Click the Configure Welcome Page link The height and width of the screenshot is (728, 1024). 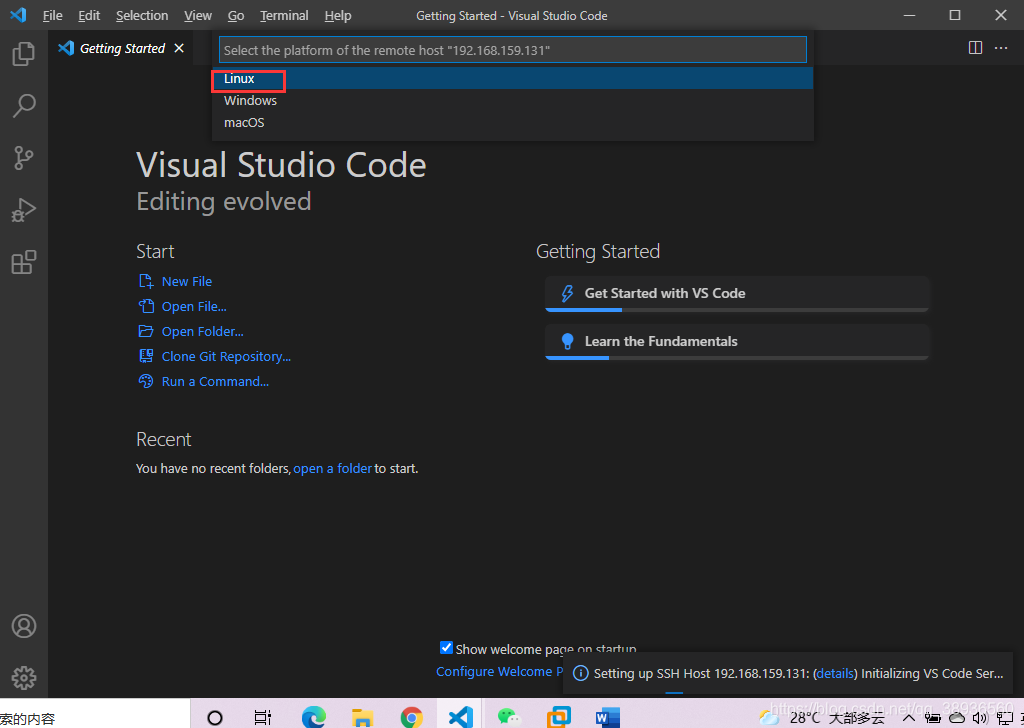(499, 671)
